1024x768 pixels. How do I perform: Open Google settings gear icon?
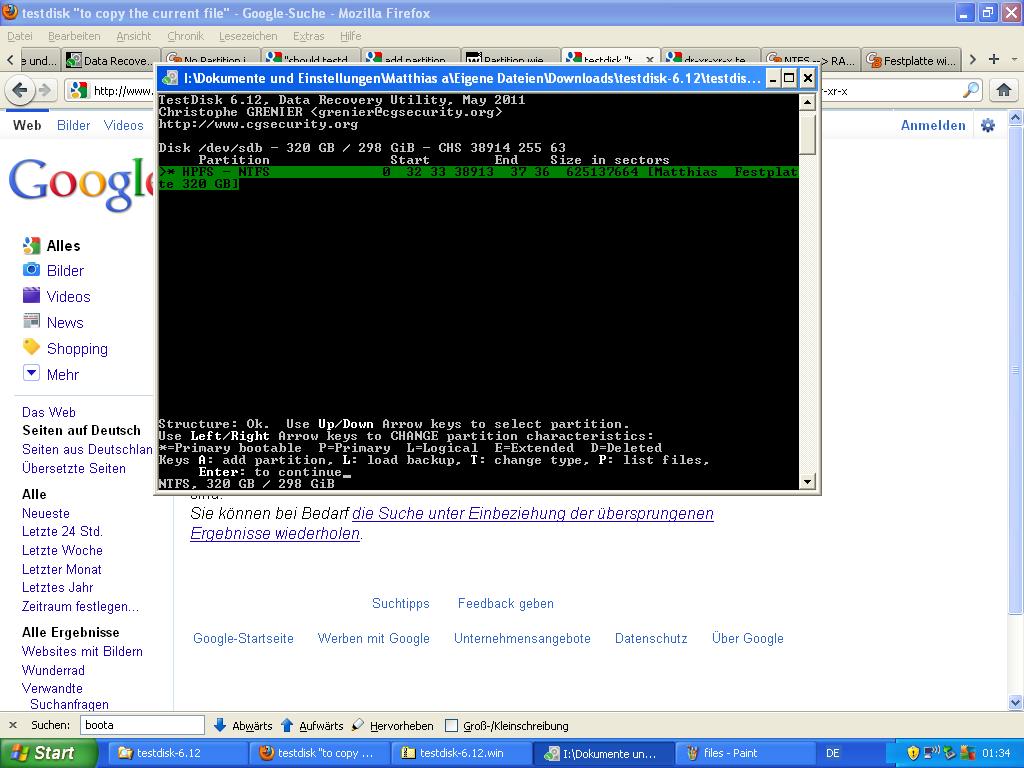988,125
